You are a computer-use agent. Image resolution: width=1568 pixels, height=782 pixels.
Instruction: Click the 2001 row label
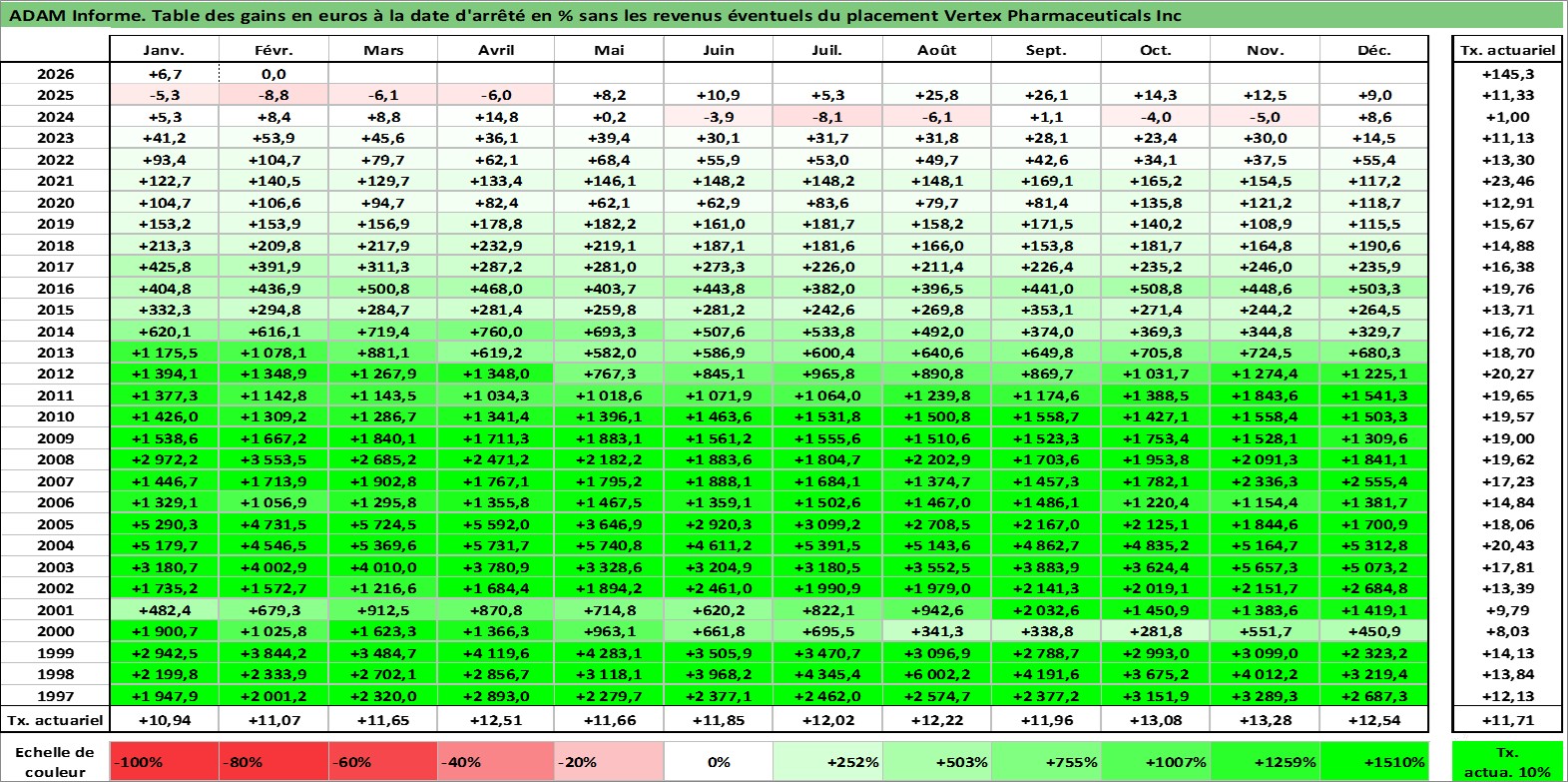tap(55, 609)
